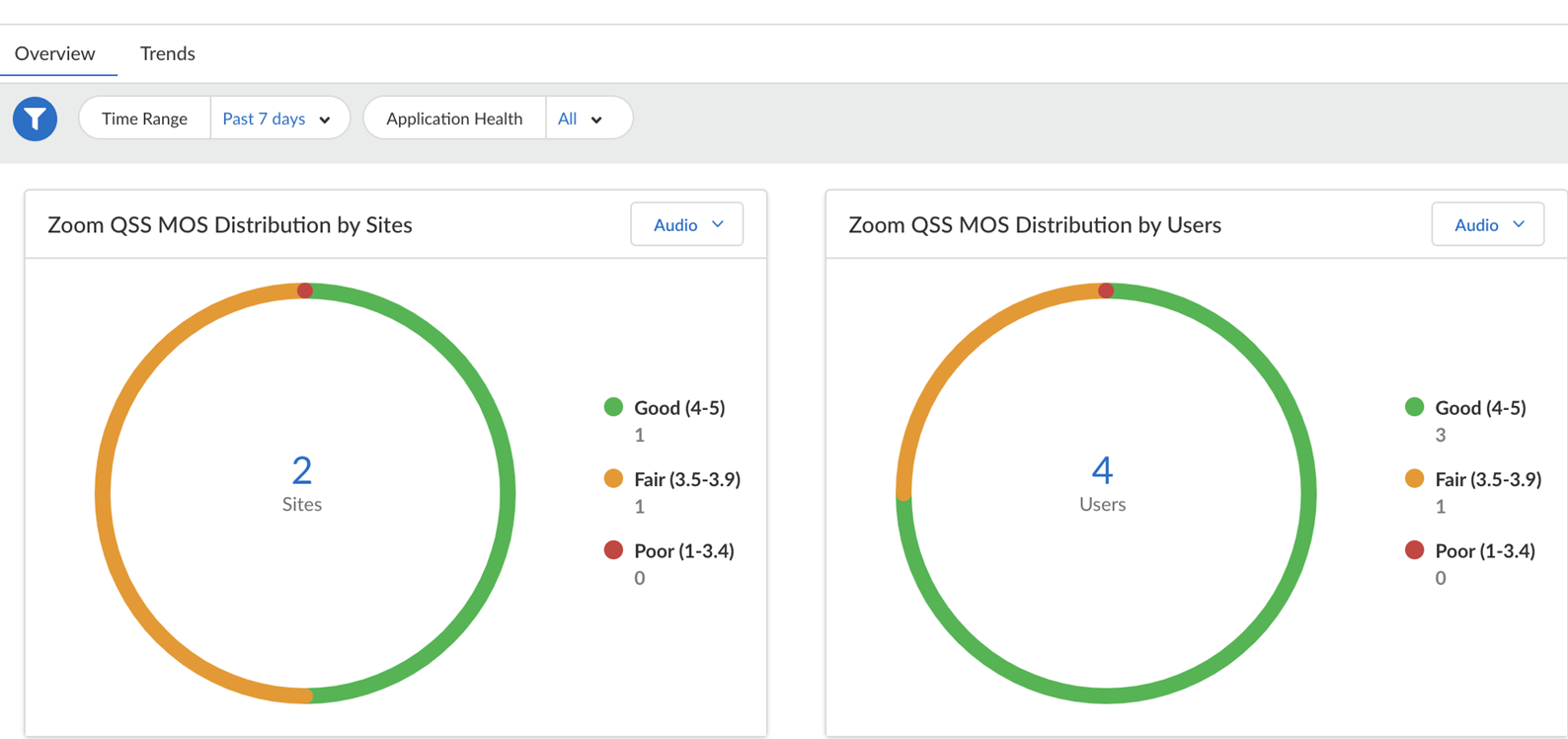Viewport: 1568px width, 739px height.
Task: Click the orange Fair legend dot for Users
Action: click(x=1414, y=479)
